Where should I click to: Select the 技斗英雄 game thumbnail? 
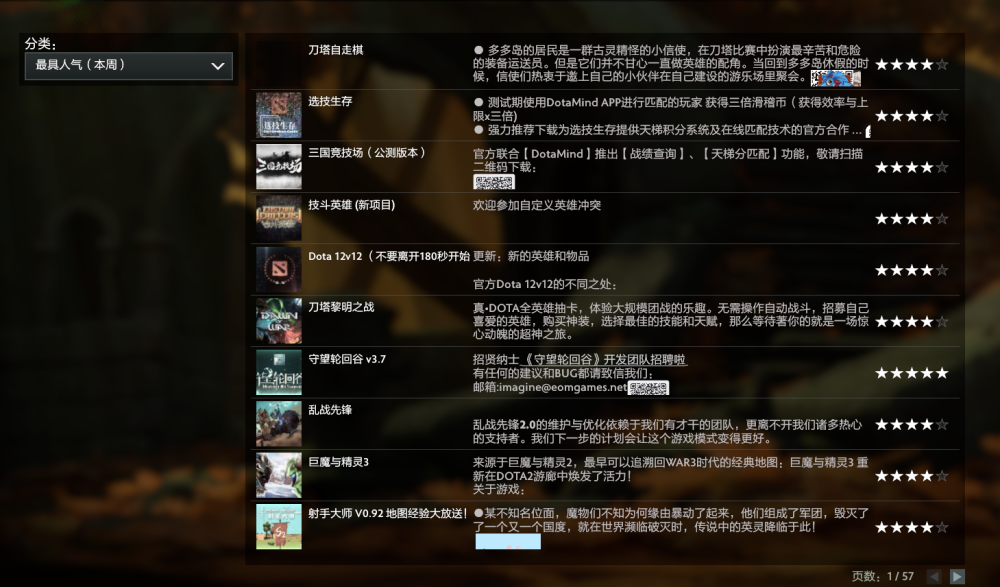coord(279,218)
